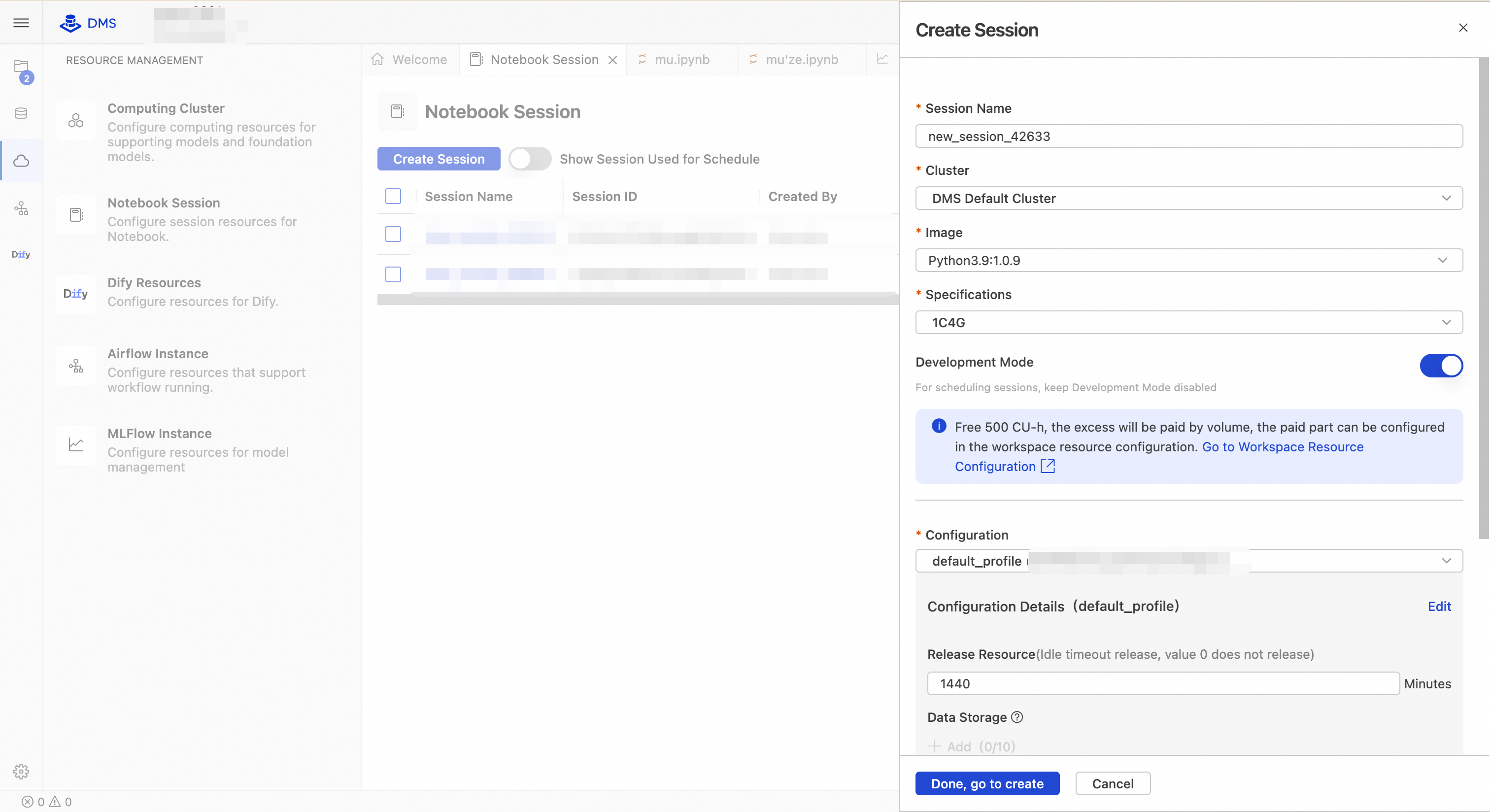Click the Release Resource minutes field
The height and width of the screenshot is (812, 1490).
pyautogui.click(x=1163, y=683)
